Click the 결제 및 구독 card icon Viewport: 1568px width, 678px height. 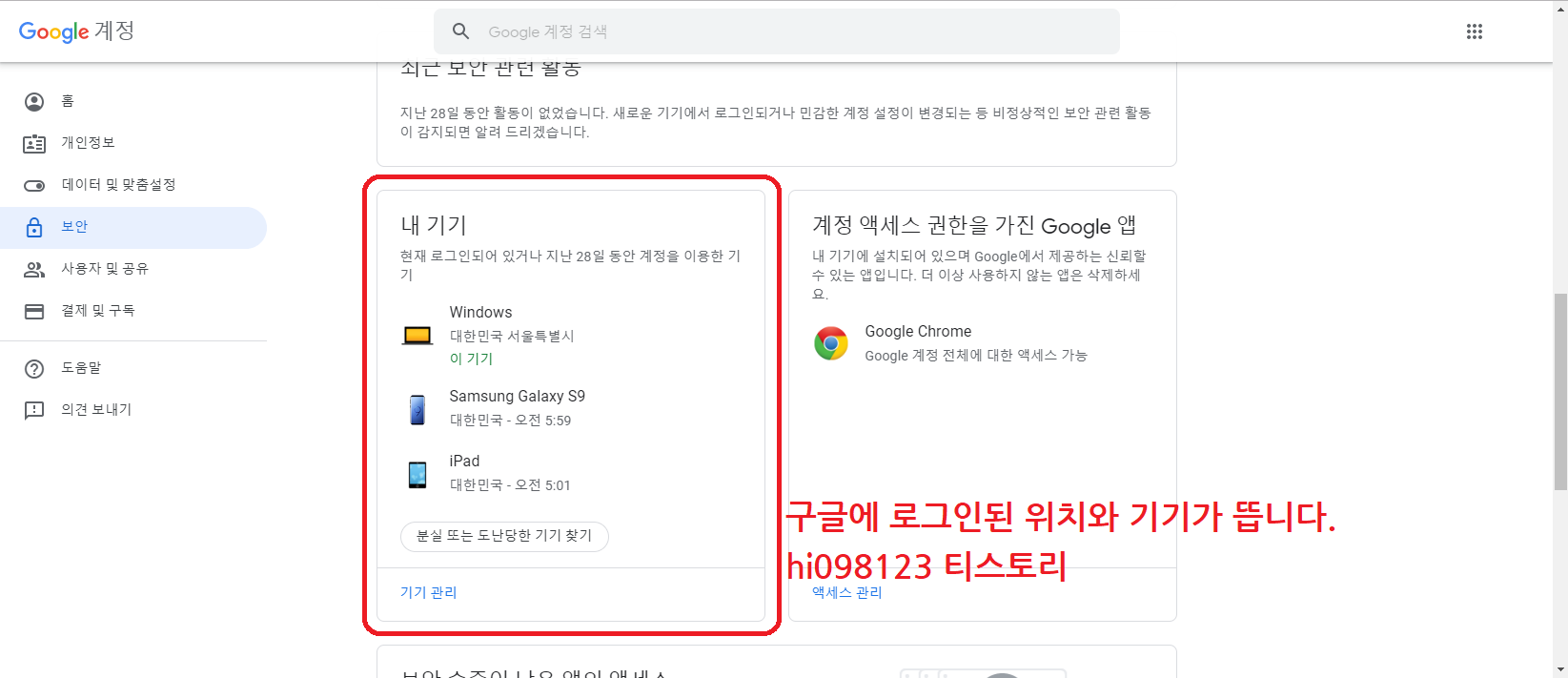[x=34, y=311]
